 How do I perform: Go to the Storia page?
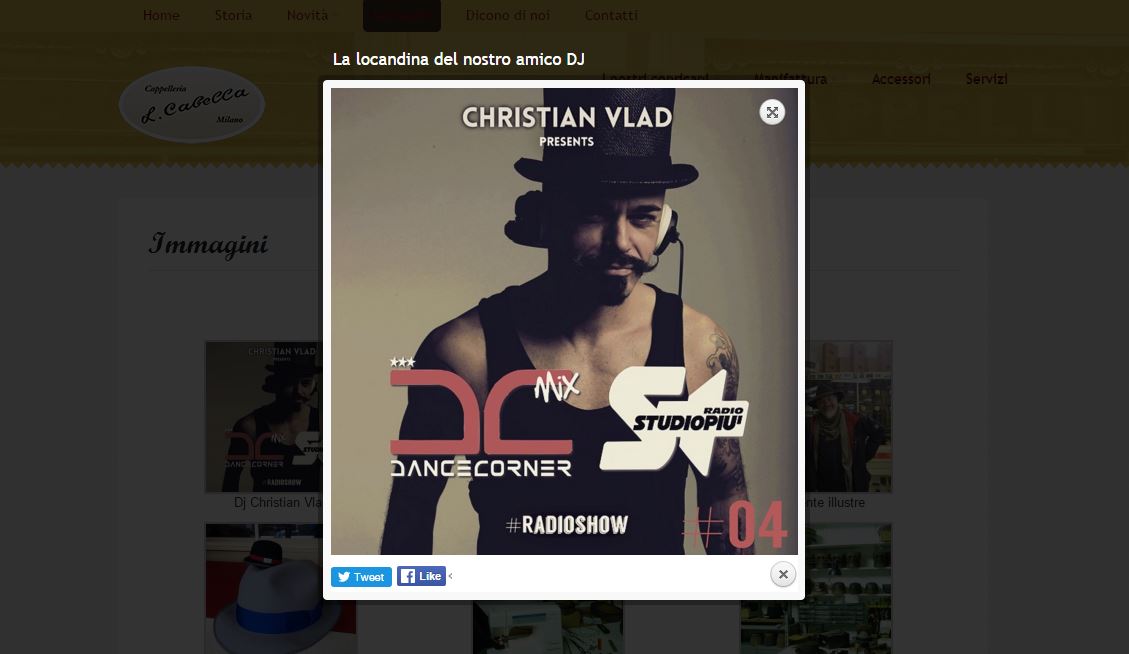pyautogui.click(x=233, y=15)
